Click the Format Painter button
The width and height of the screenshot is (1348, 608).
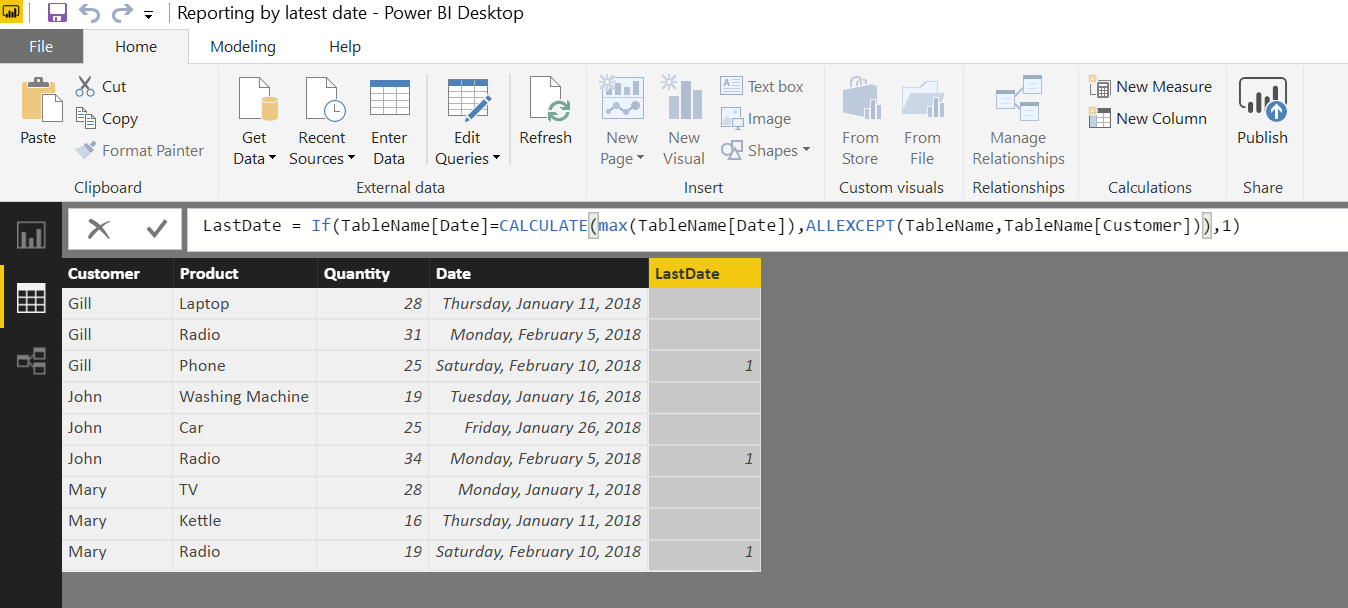[x=140, y=151]
